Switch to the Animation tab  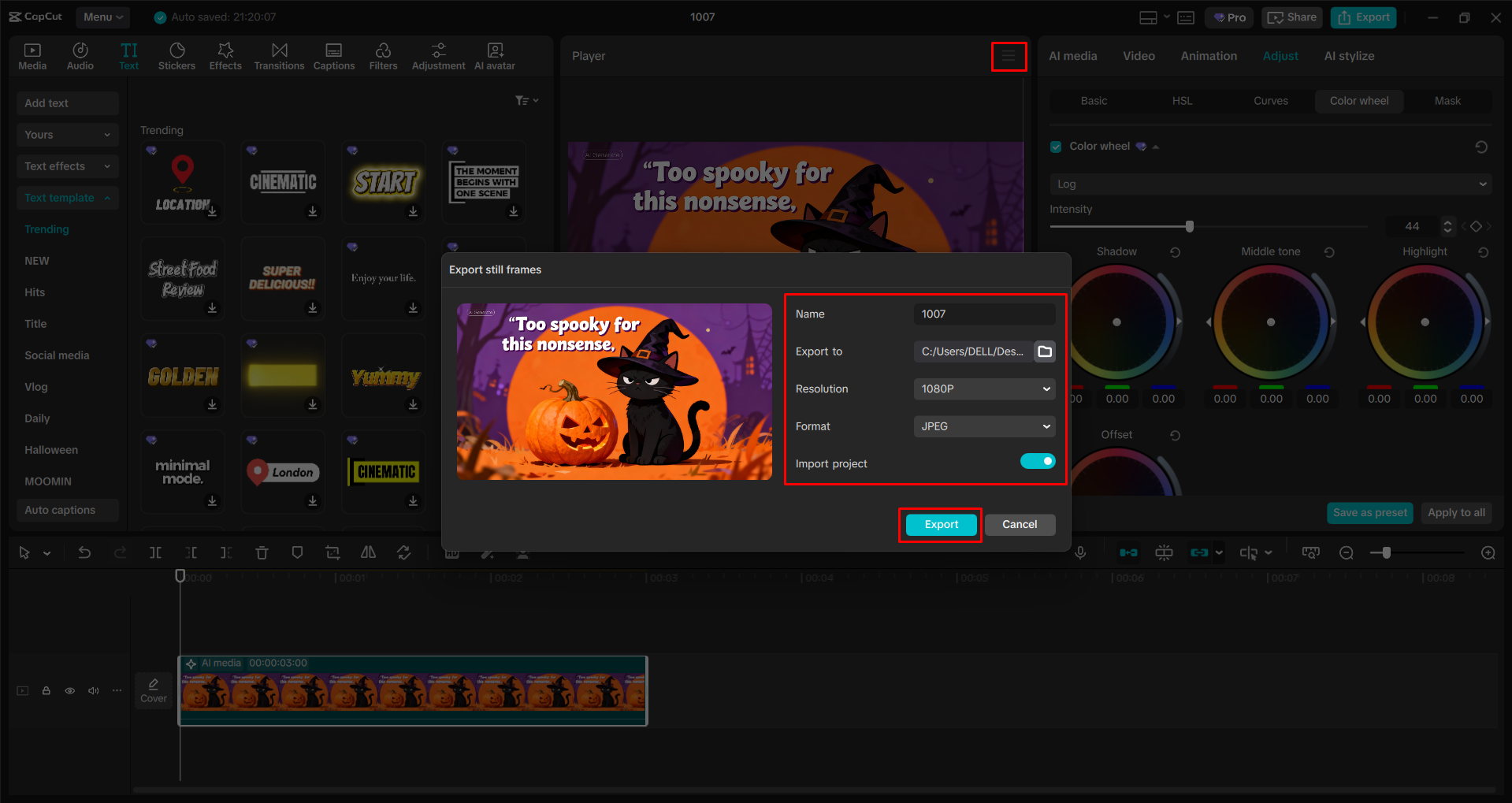point(1209,57)
